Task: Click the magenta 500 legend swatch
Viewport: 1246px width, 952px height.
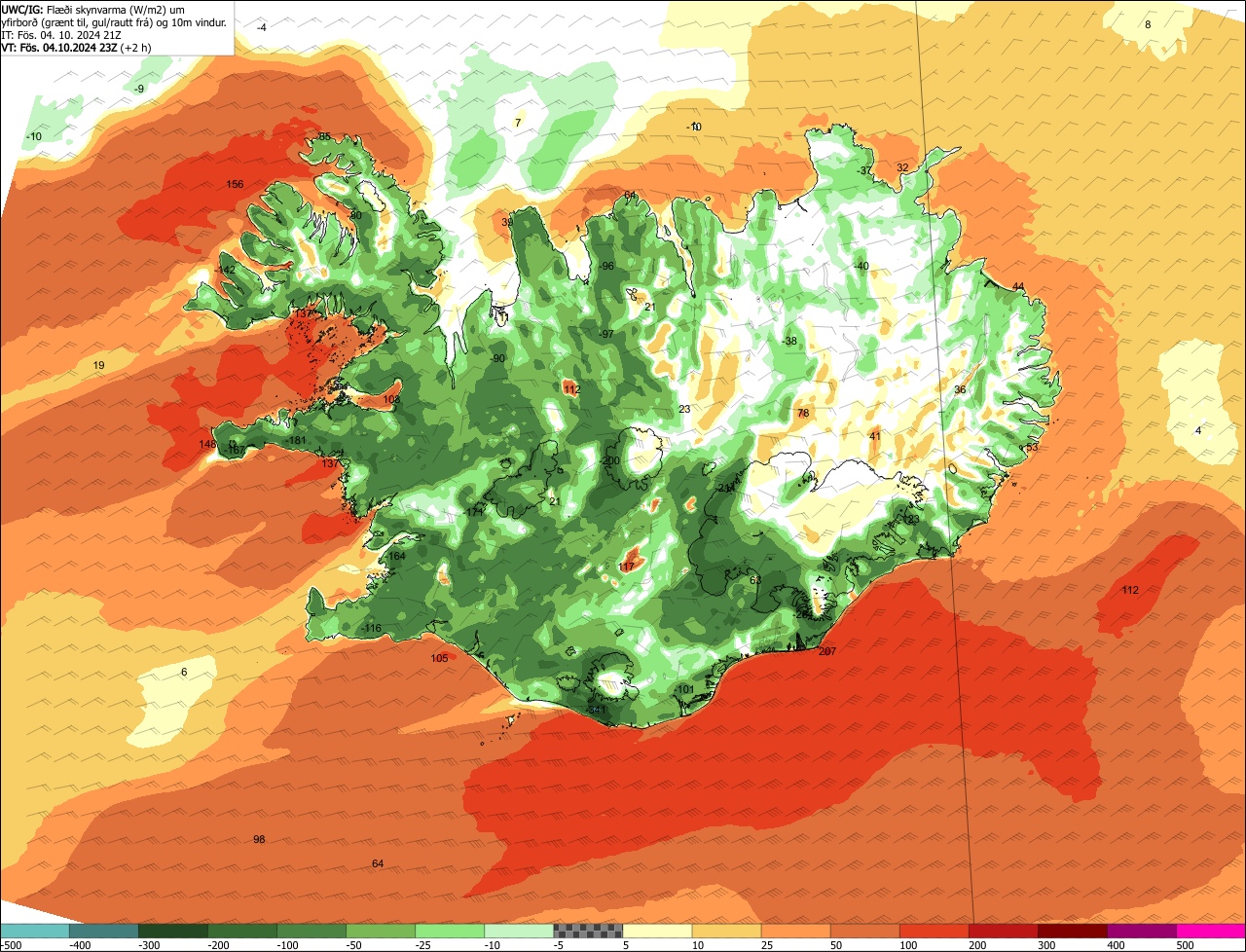Action: coord(1211,931)
